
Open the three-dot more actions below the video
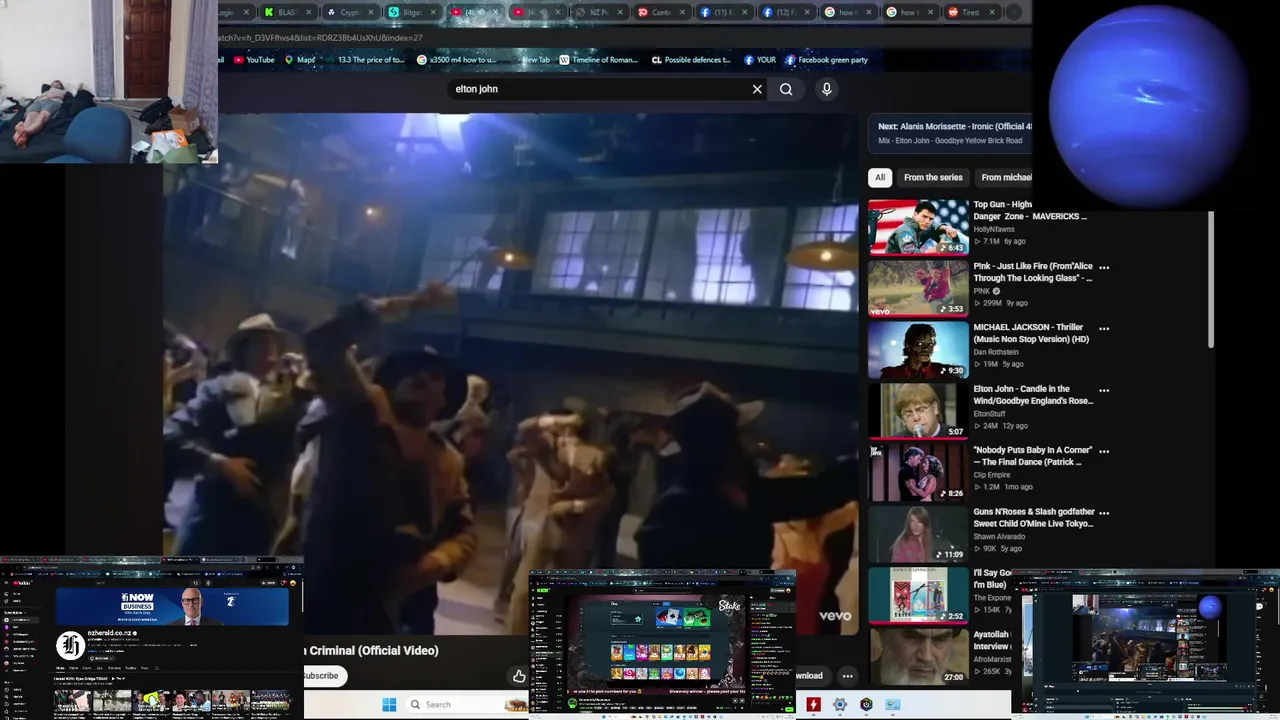[847, 676]
